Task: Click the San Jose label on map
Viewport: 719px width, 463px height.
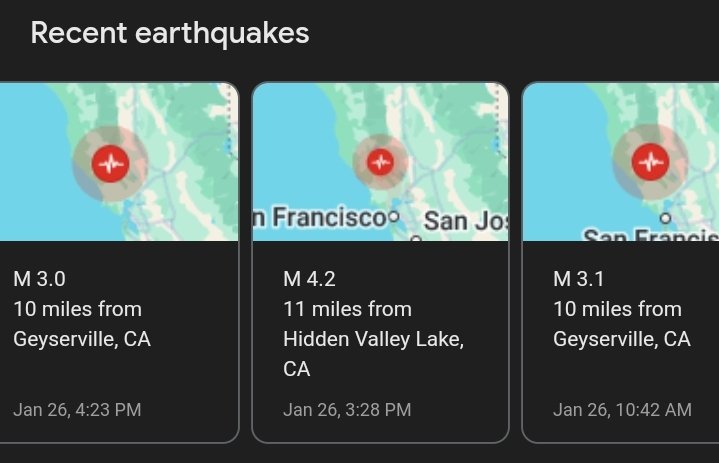Action: [x=466, y=221]
